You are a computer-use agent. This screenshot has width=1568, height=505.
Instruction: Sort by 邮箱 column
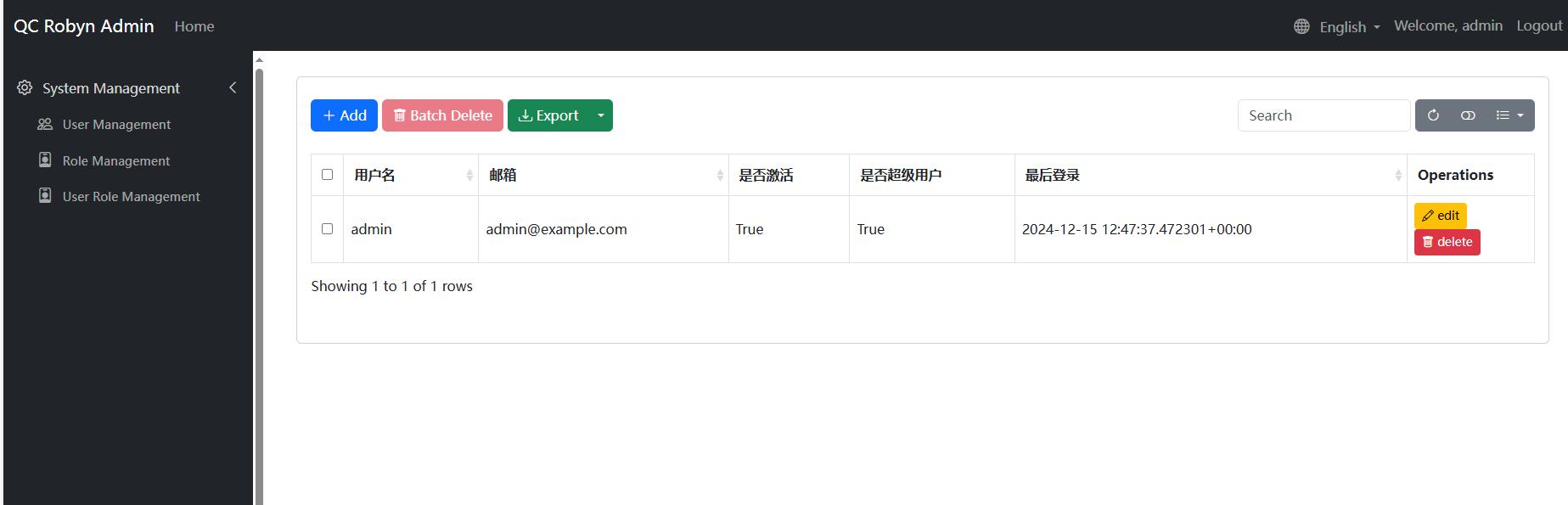click(604, 175)
